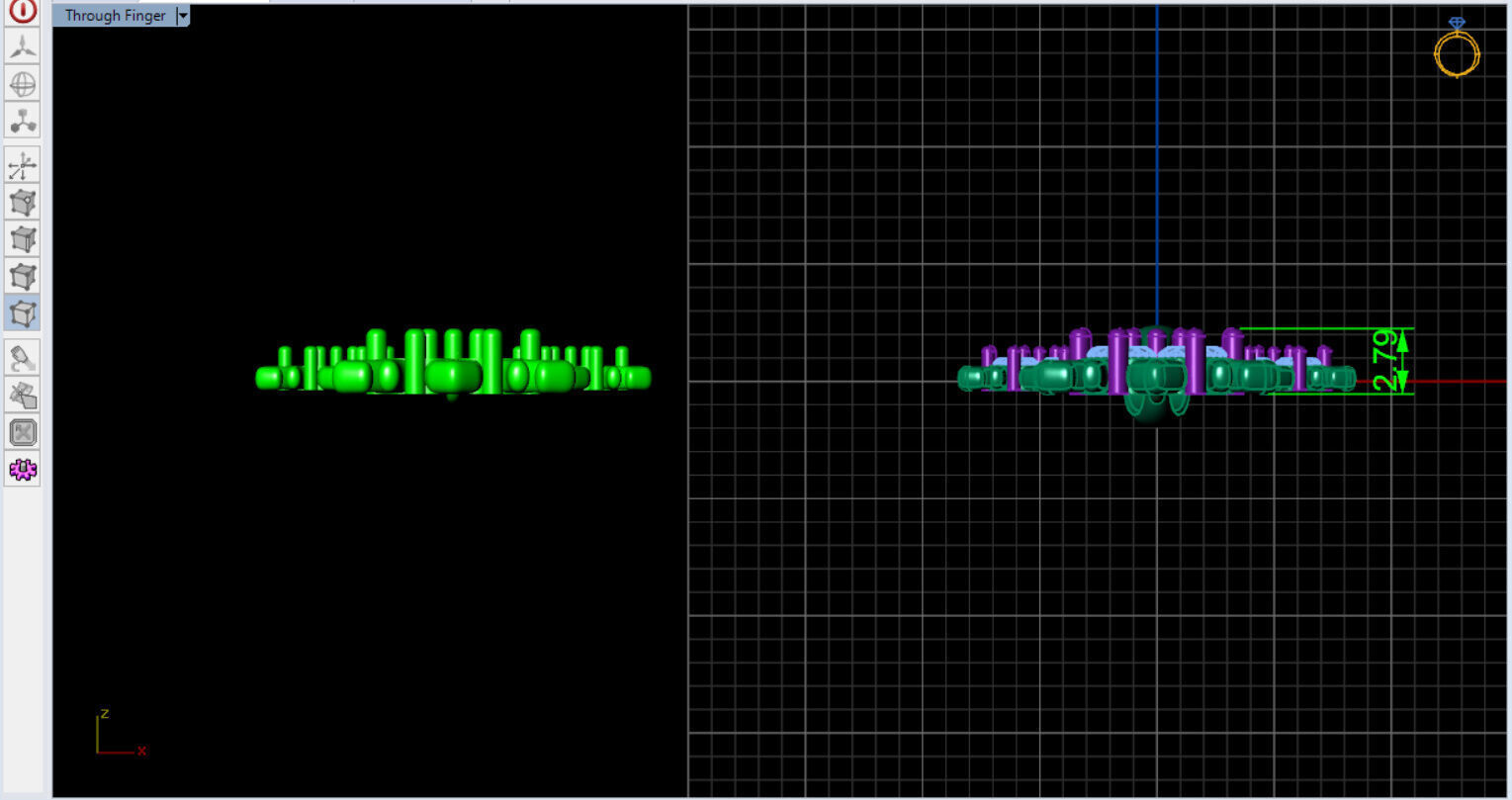Select the bright green model in the left viewport
The width and height of the screenshot is (1512, 800).
453,364
